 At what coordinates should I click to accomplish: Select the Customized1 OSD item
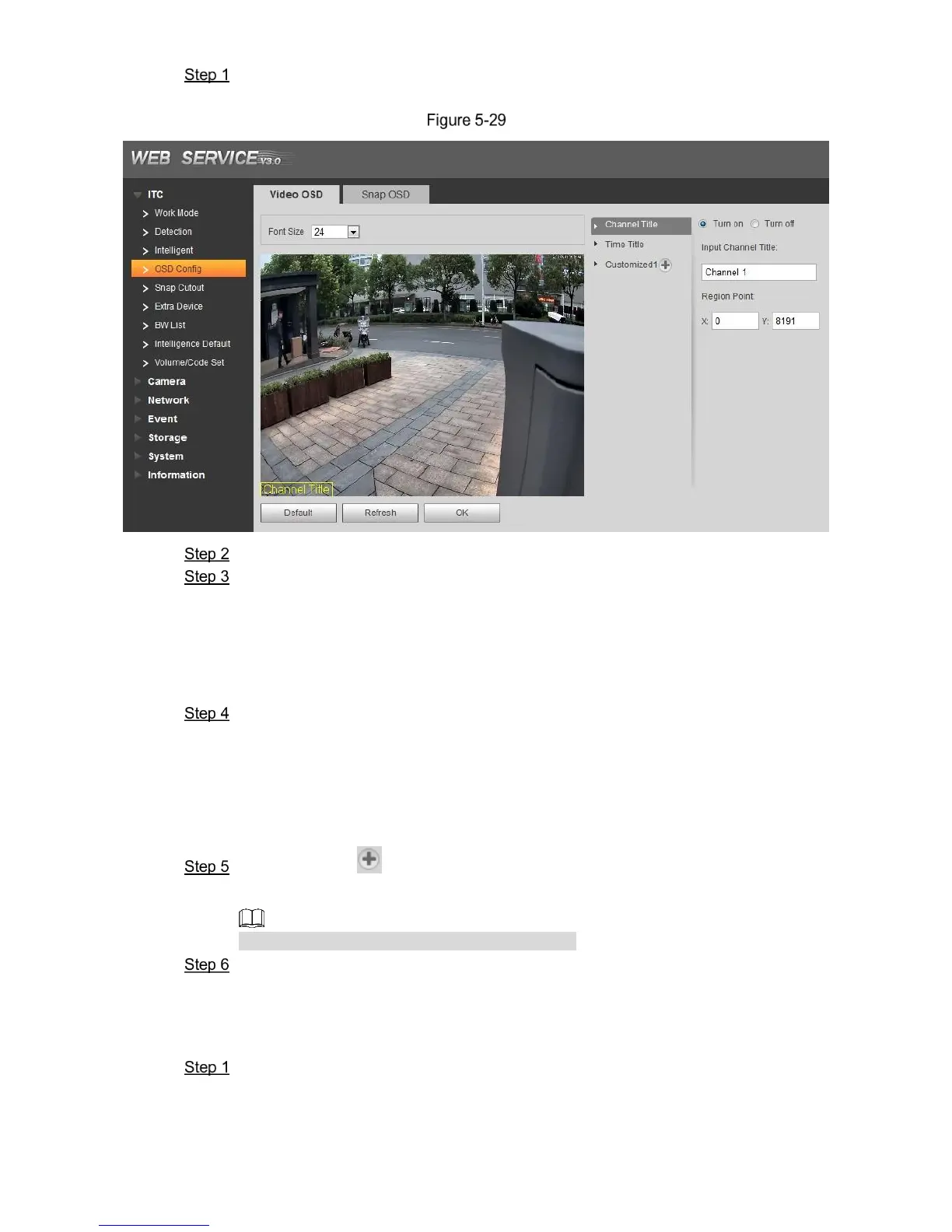[x=631, y=264]
